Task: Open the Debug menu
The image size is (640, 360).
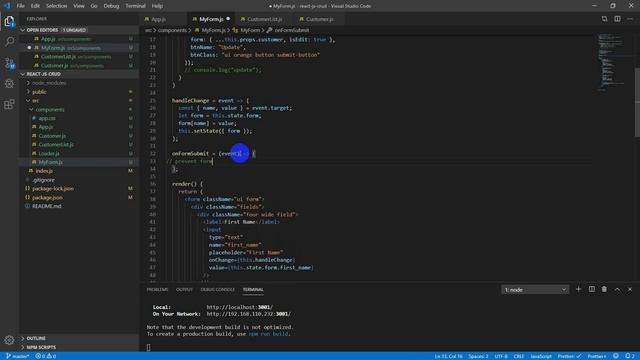Action: (x=111, y=6)
